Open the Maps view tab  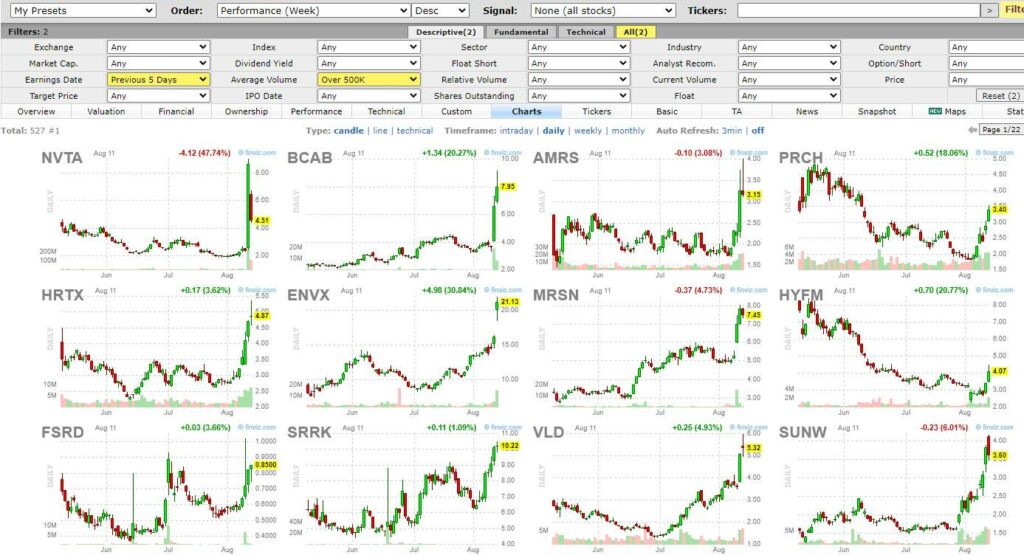point(947,112)
